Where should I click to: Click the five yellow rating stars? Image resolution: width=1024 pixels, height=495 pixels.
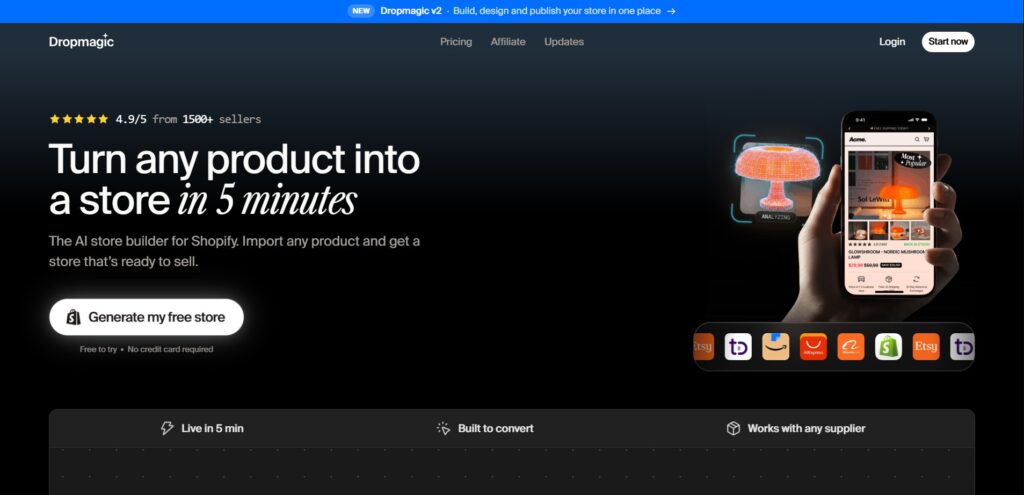pos(78,119)
